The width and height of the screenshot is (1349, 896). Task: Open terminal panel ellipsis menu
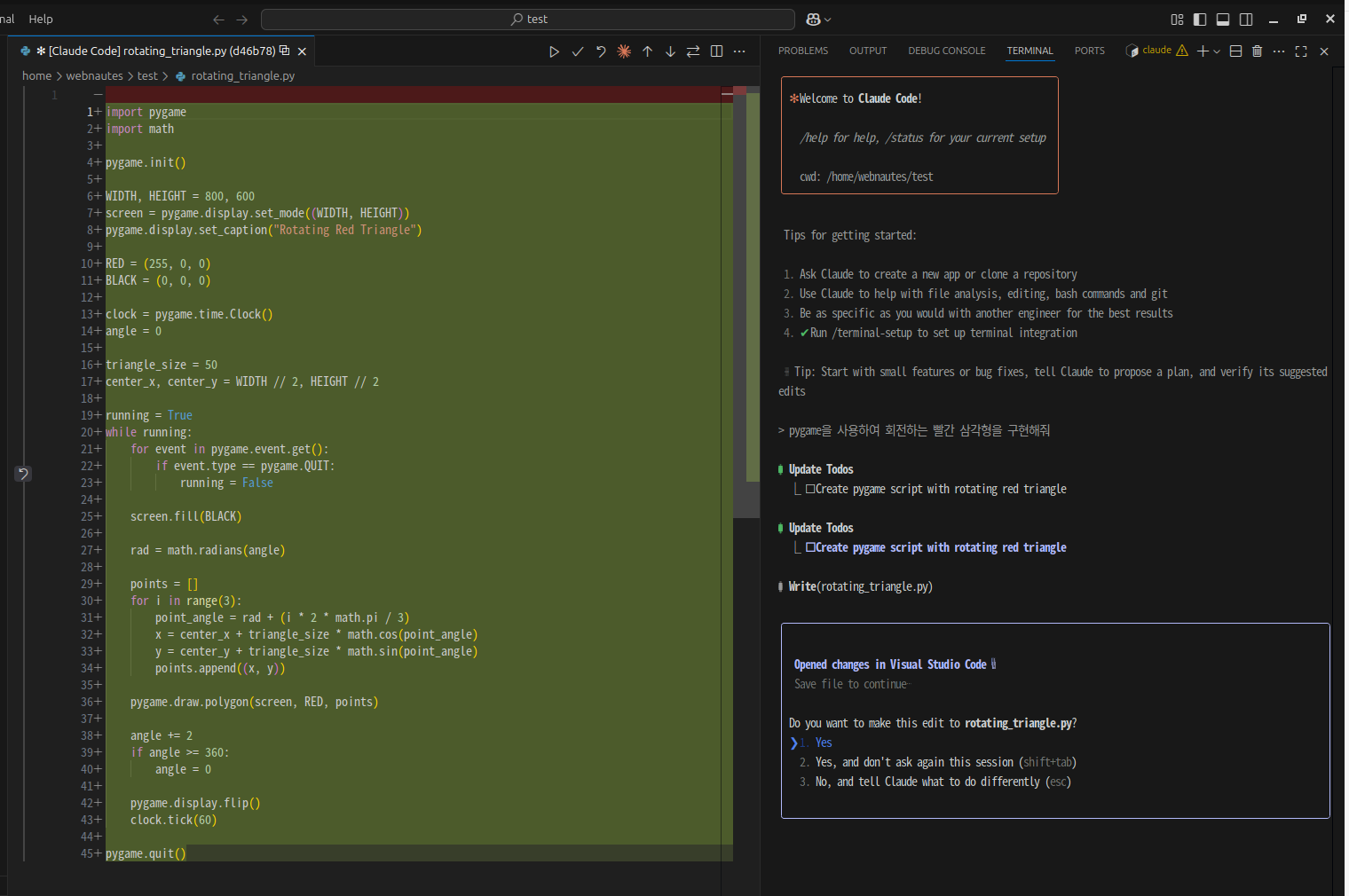[1279, 51]
